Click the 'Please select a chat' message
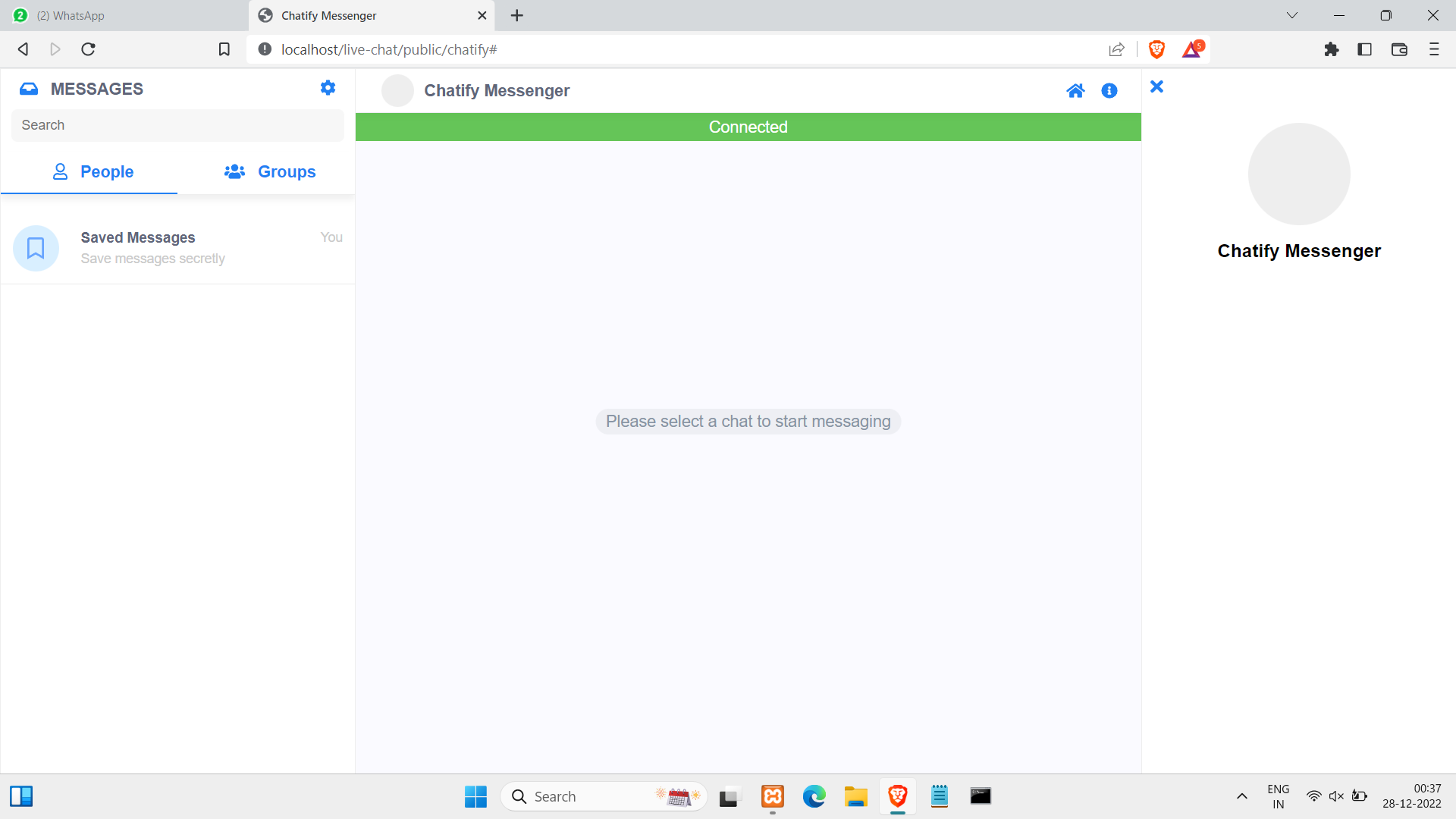Image resolution: width=1456 pixels, height=819 pixels. (x=748, y=422)
